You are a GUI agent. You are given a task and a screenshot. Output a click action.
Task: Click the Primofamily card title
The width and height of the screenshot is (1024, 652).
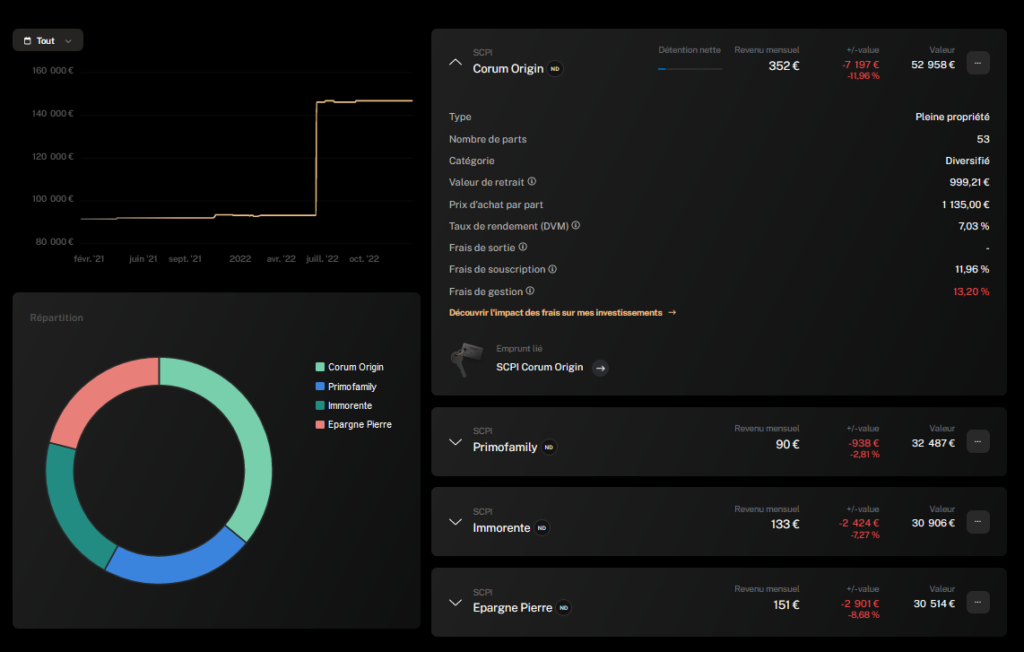pos(505,448)
